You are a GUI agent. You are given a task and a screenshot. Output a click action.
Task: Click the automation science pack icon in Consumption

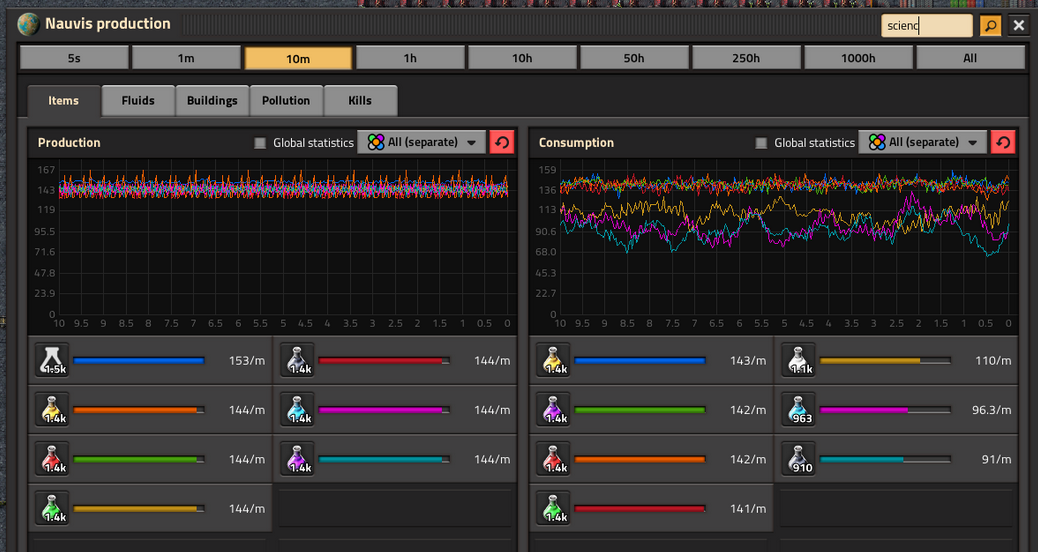pyautogui.click(x=553, y=459)
